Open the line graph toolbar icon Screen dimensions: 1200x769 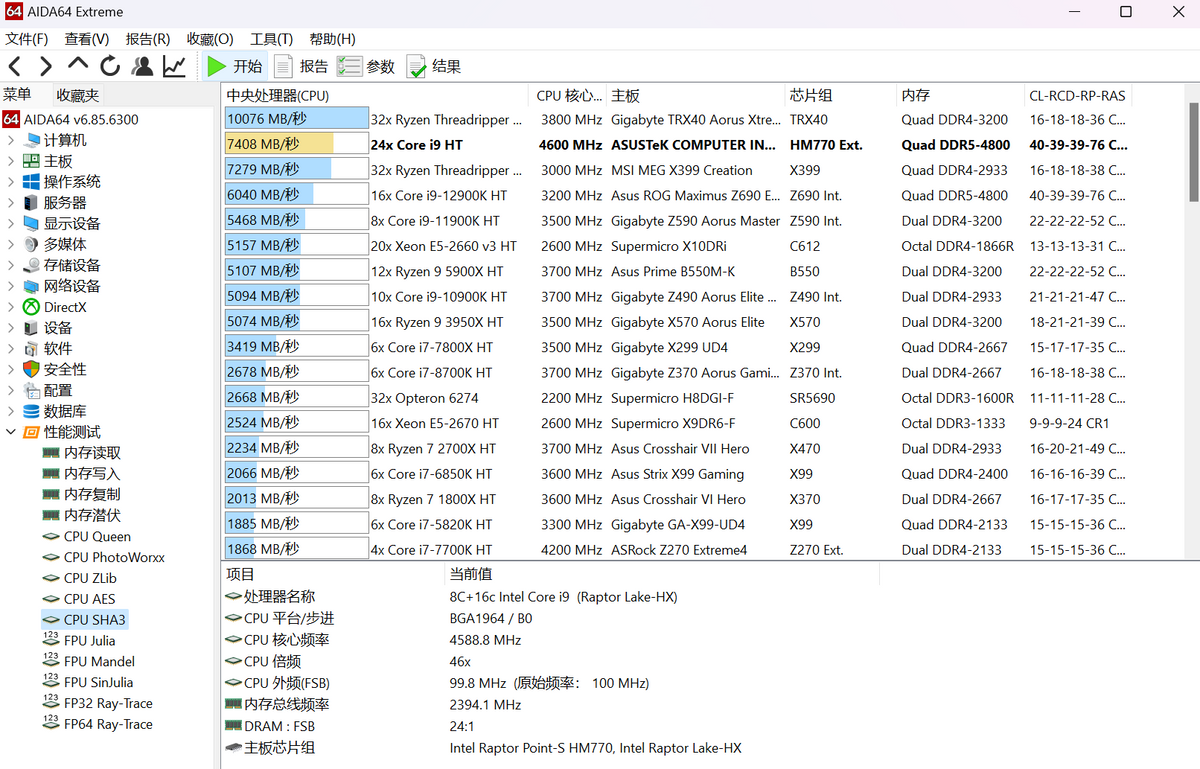(x=174, y=67)
